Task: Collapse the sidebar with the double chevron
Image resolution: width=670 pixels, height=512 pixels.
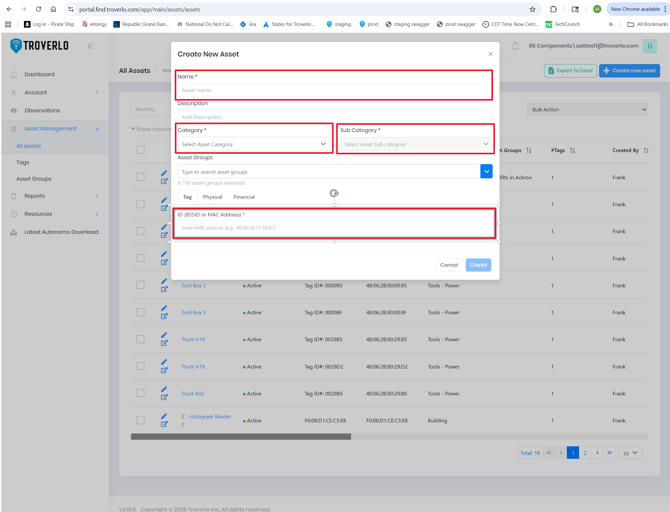Action: coord(91,46)
